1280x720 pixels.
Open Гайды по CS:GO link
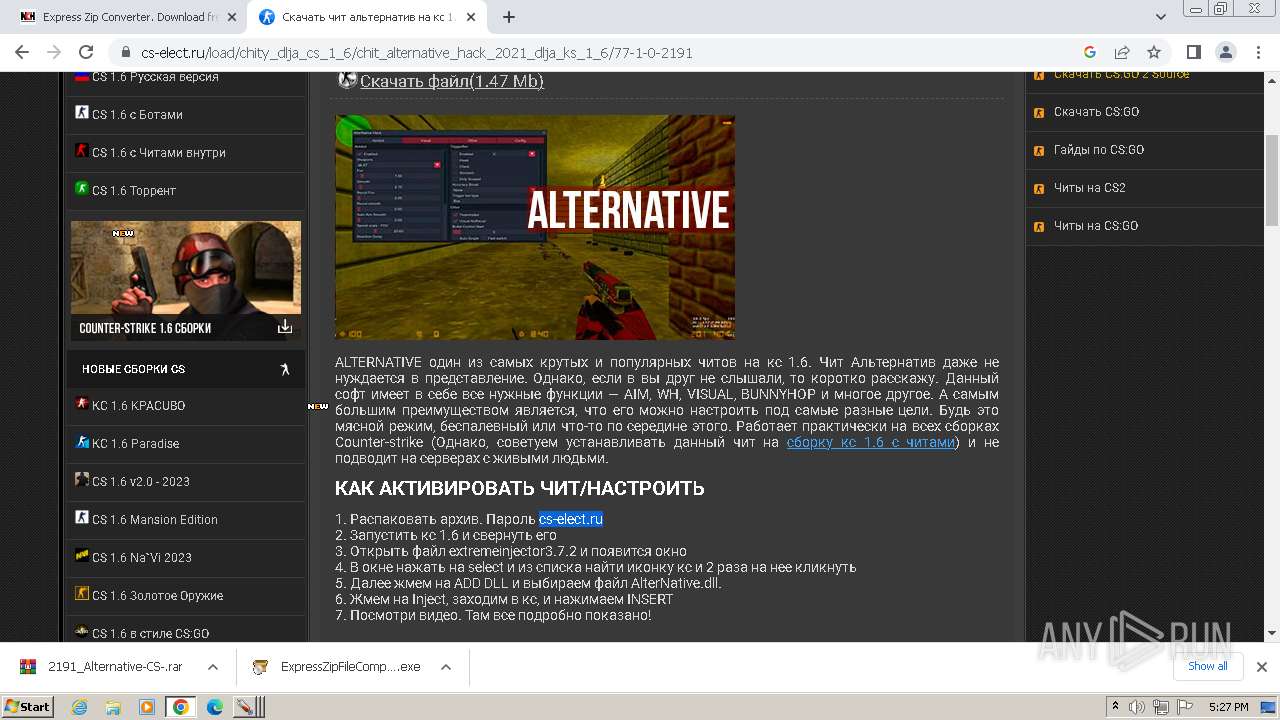pyautogui.click(x=1099, y=150)
